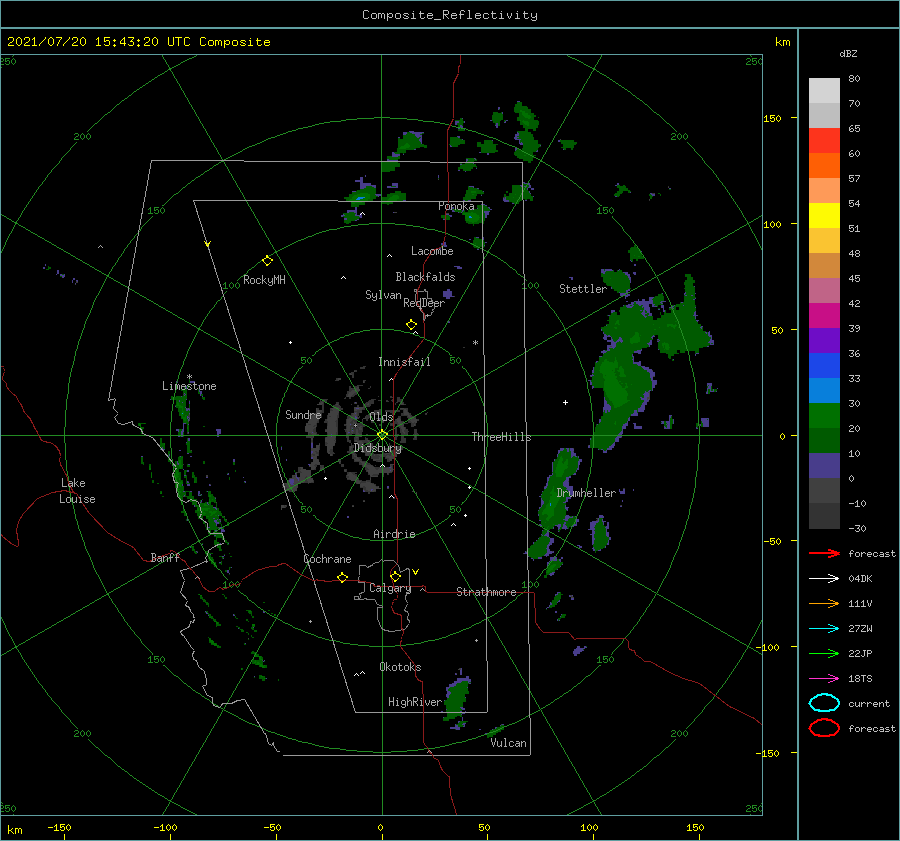
Task: Click the ThreeHills town label
Action: (501, 437)
